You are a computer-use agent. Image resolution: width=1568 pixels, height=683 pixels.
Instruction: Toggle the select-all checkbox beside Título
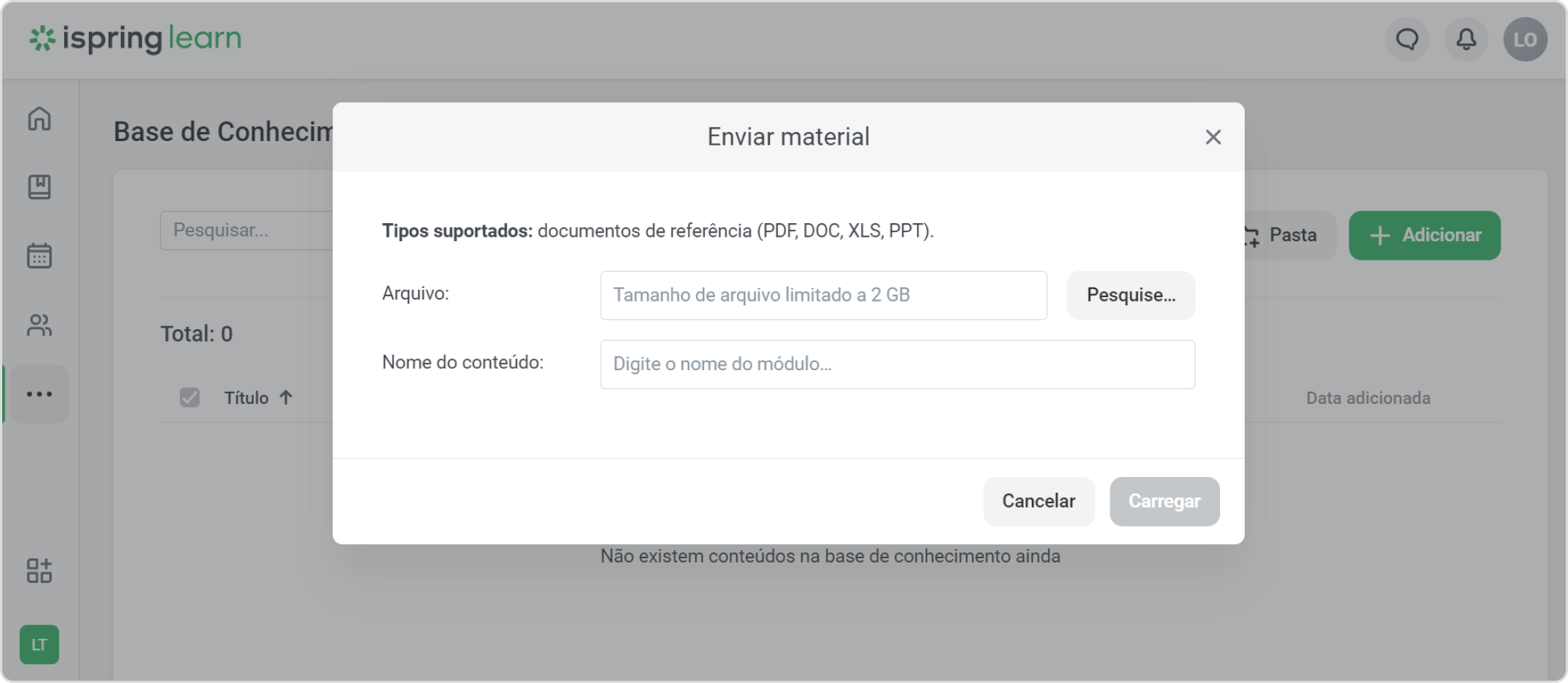[190, 398]
